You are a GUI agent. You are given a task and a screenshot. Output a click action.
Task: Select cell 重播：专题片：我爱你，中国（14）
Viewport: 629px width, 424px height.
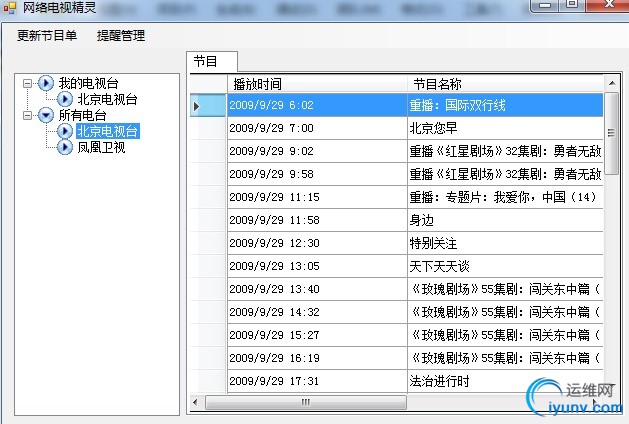click(x=505, y=197)
